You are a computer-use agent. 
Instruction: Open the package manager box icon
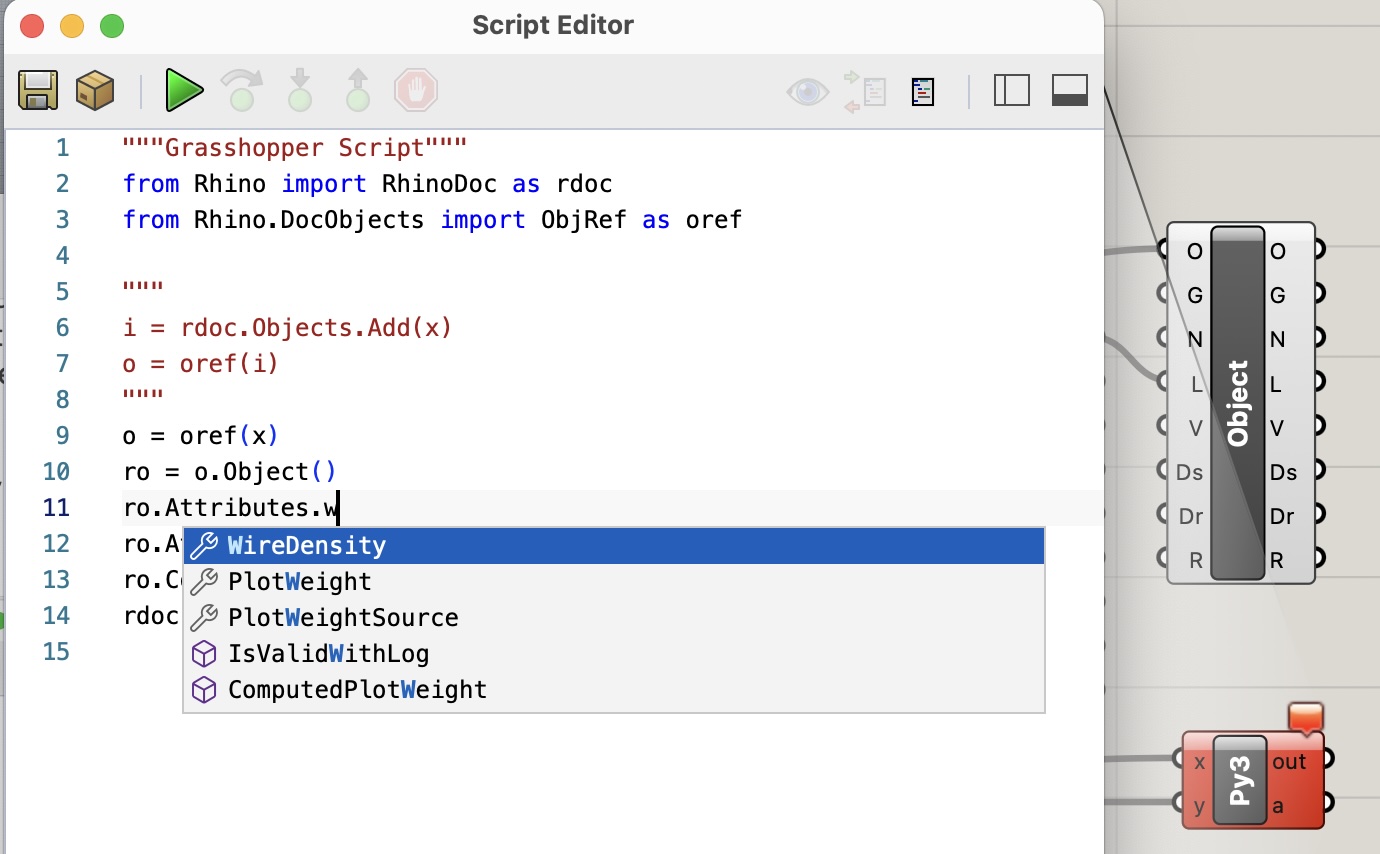95,91
